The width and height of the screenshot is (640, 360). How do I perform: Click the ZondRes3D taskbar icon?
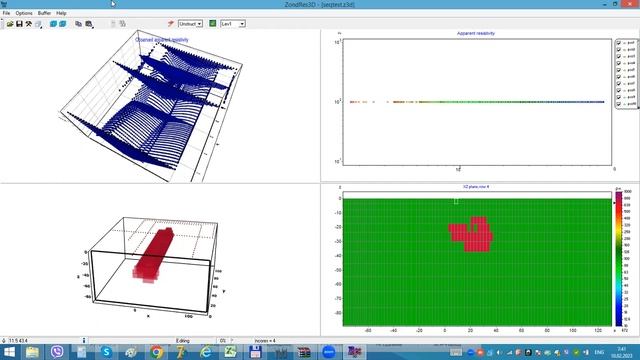(354, 352)
